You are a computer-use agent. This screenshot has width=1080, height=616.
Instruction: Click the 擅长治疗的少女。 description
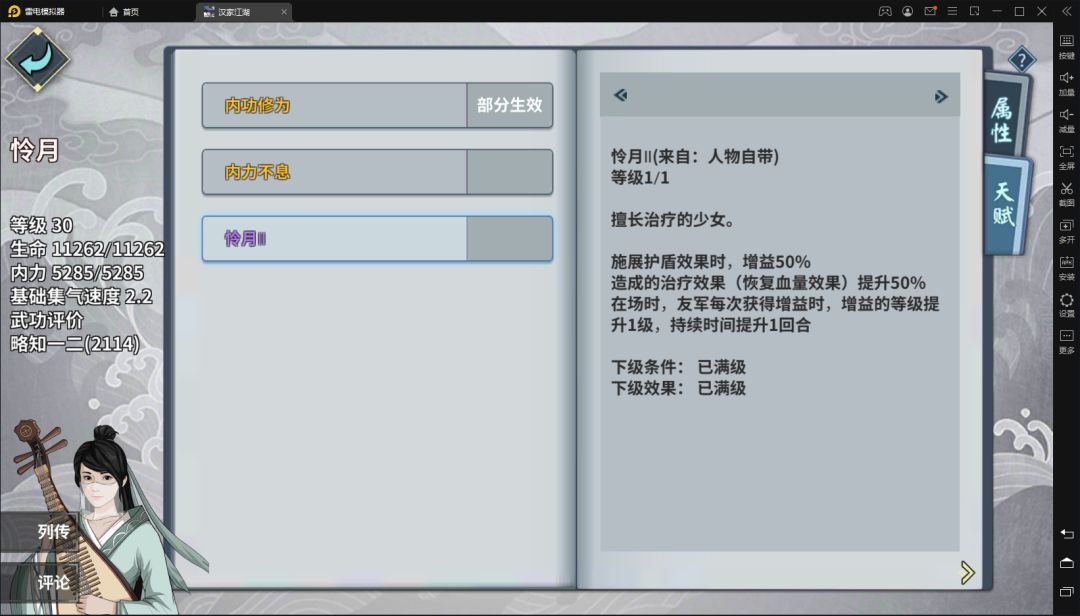point(674,220)
